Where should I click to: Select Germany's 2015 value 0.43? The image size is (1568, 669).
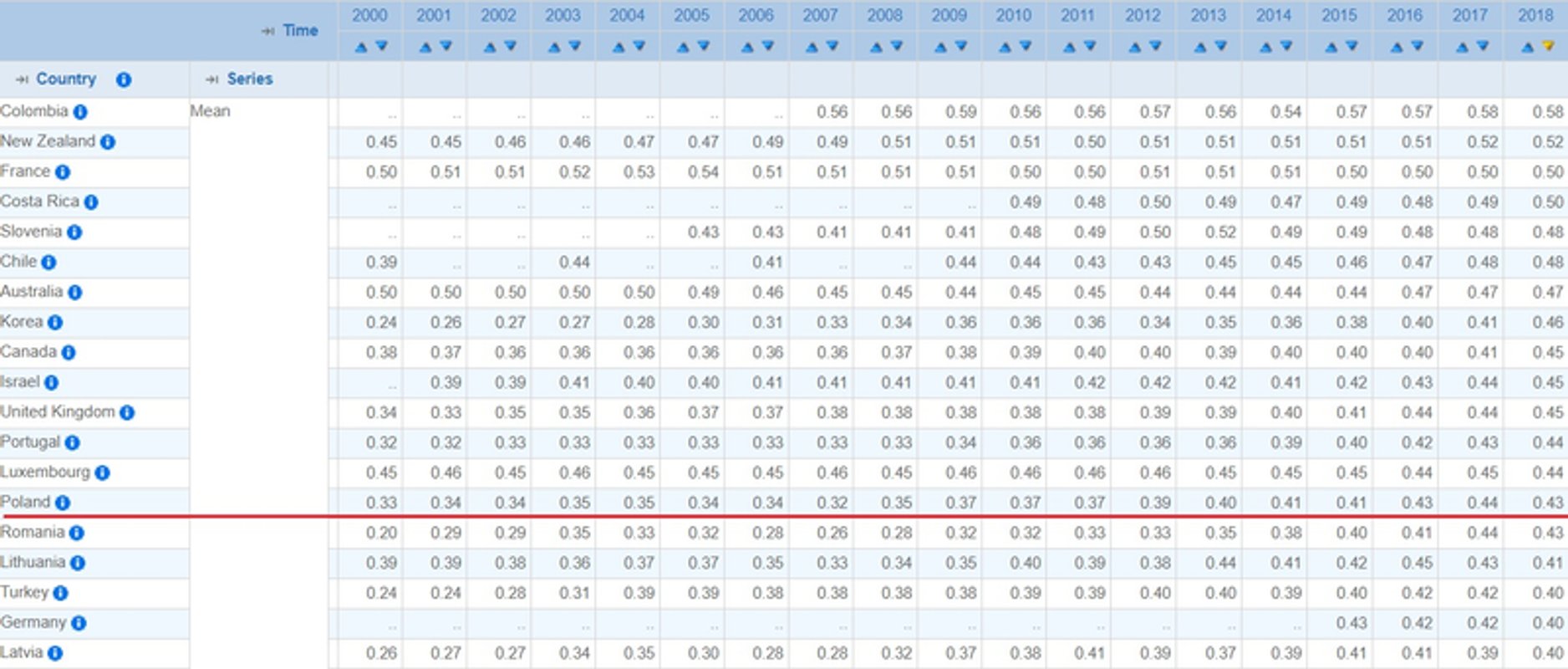pos(1352,623)
